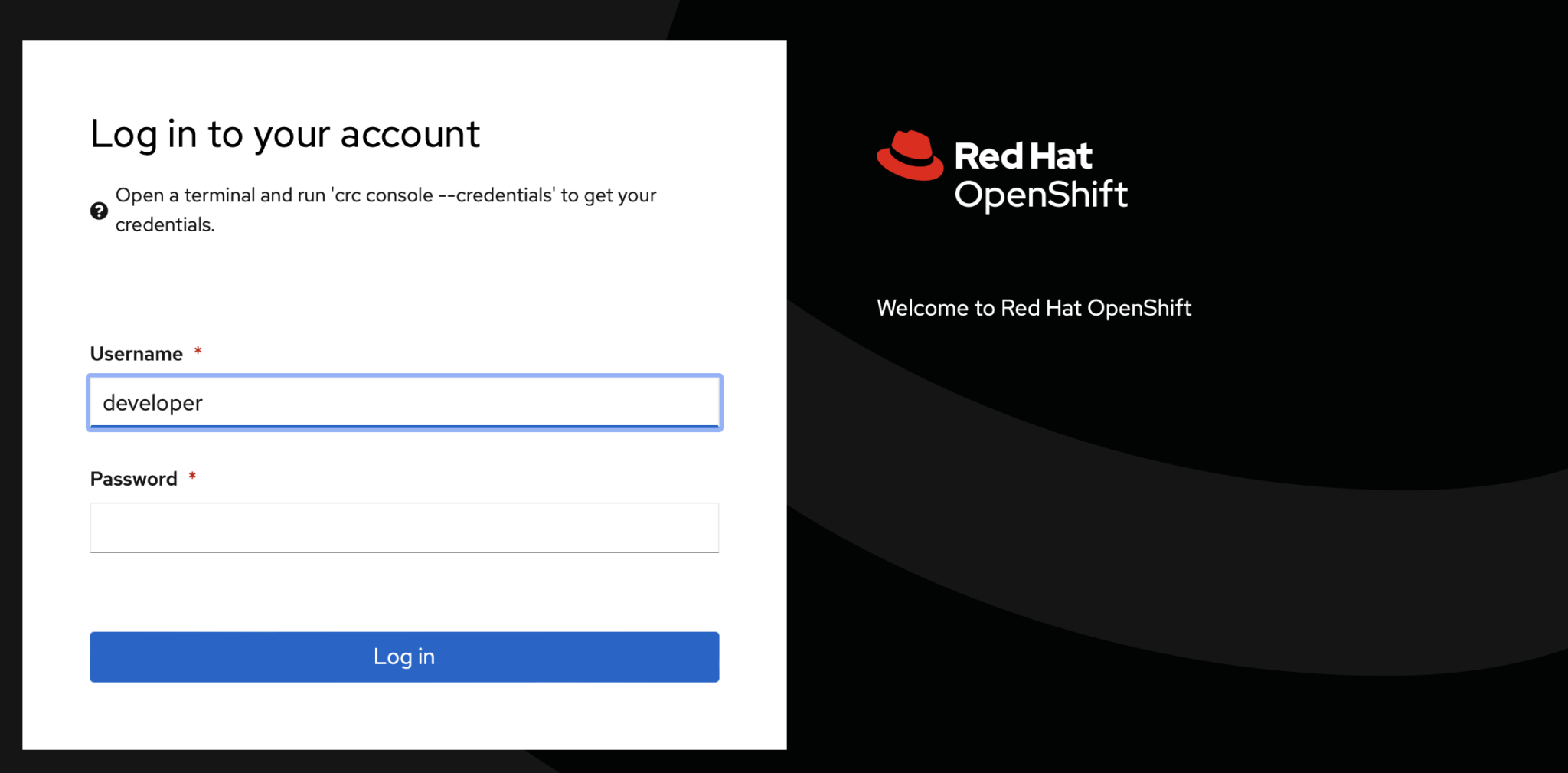Click the "OpenShift" wordmark under Red Hat
The height and width of the screenshot is (773, 1568).
(1040, 195)
